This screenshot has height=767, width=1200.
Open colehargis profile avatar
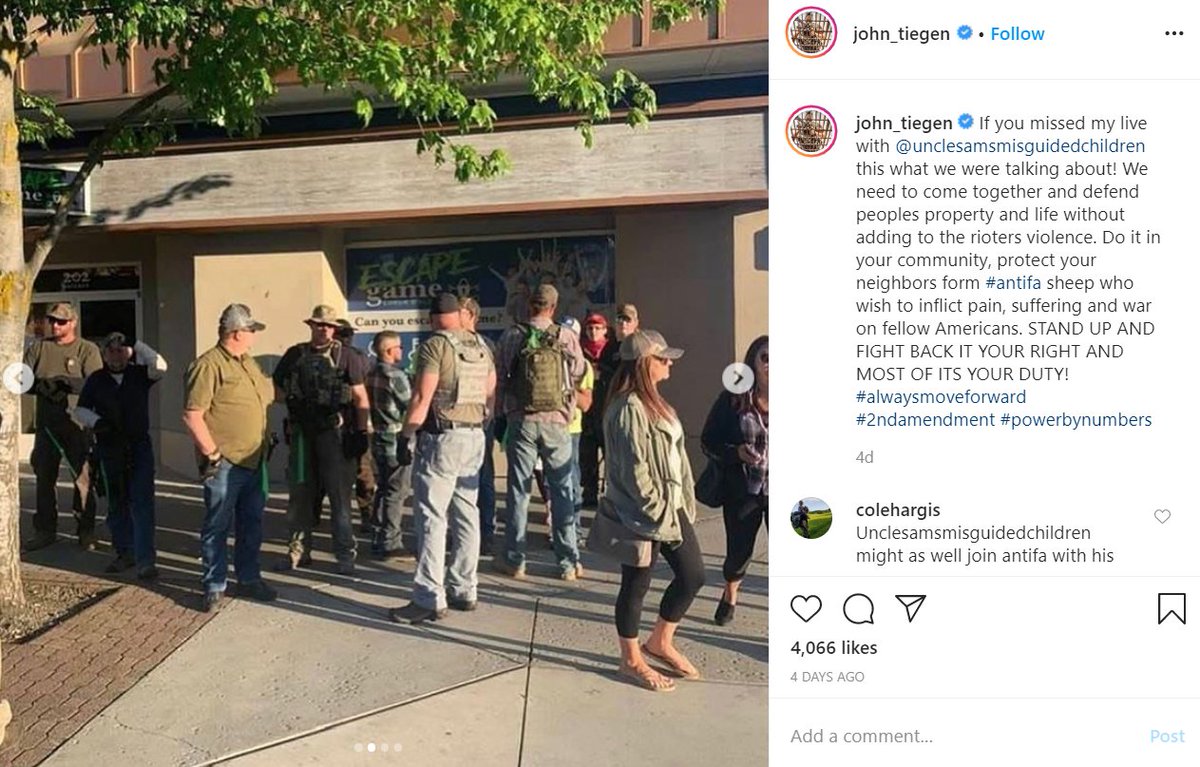coord(811,518)
